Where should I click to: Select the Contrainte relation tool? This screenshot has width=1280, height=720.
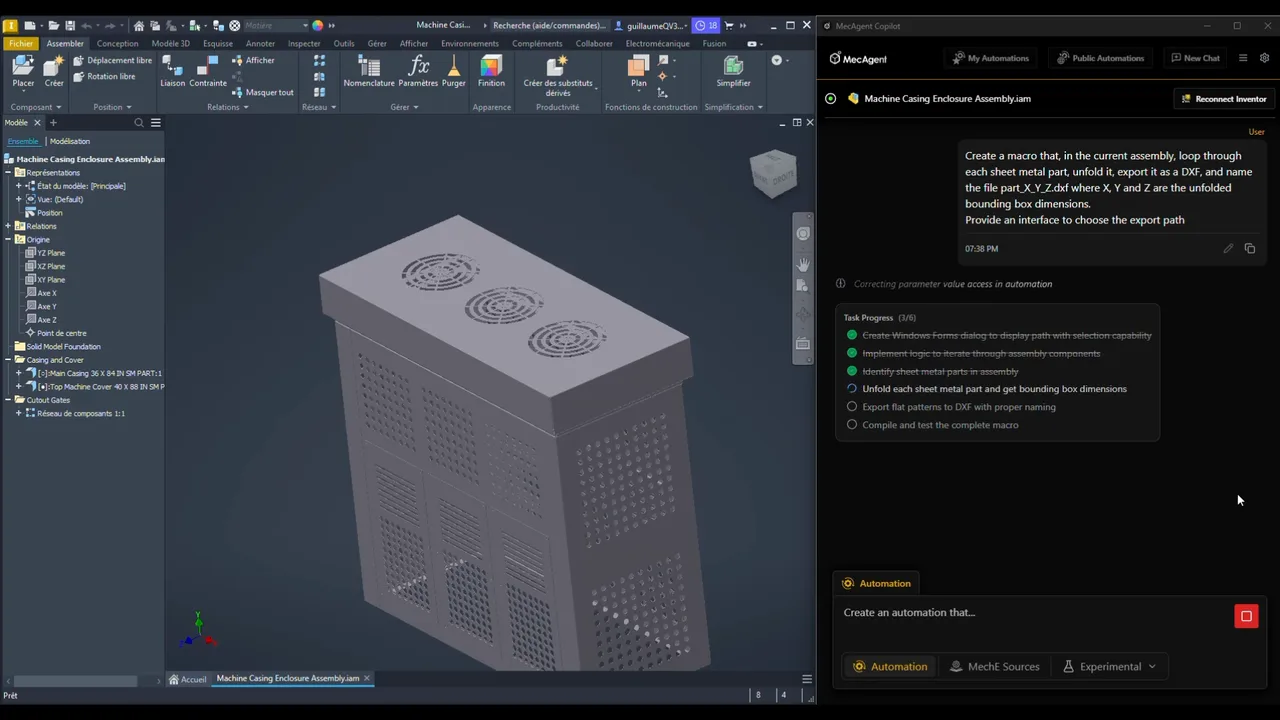[208, 71]
